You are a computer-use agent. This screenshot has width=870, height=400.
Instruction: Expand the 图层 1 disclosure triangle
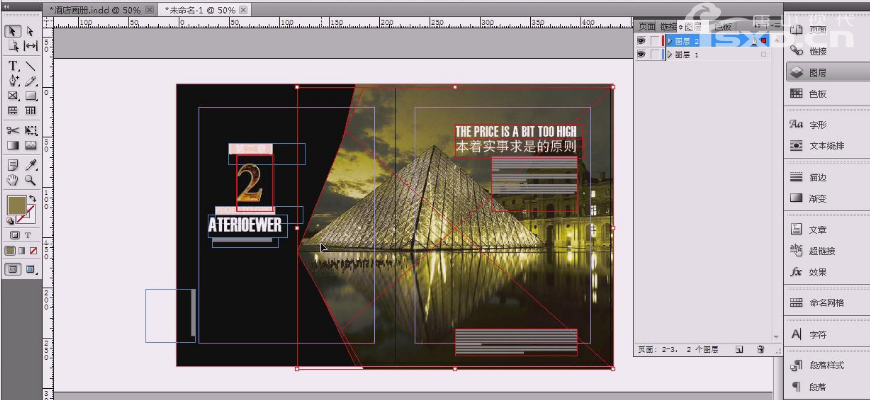[670, 55]
